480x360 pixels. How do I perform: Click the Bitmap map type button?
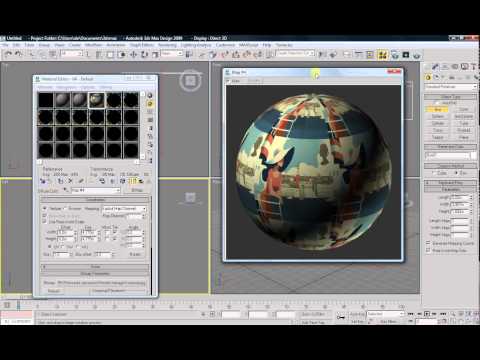137,190
